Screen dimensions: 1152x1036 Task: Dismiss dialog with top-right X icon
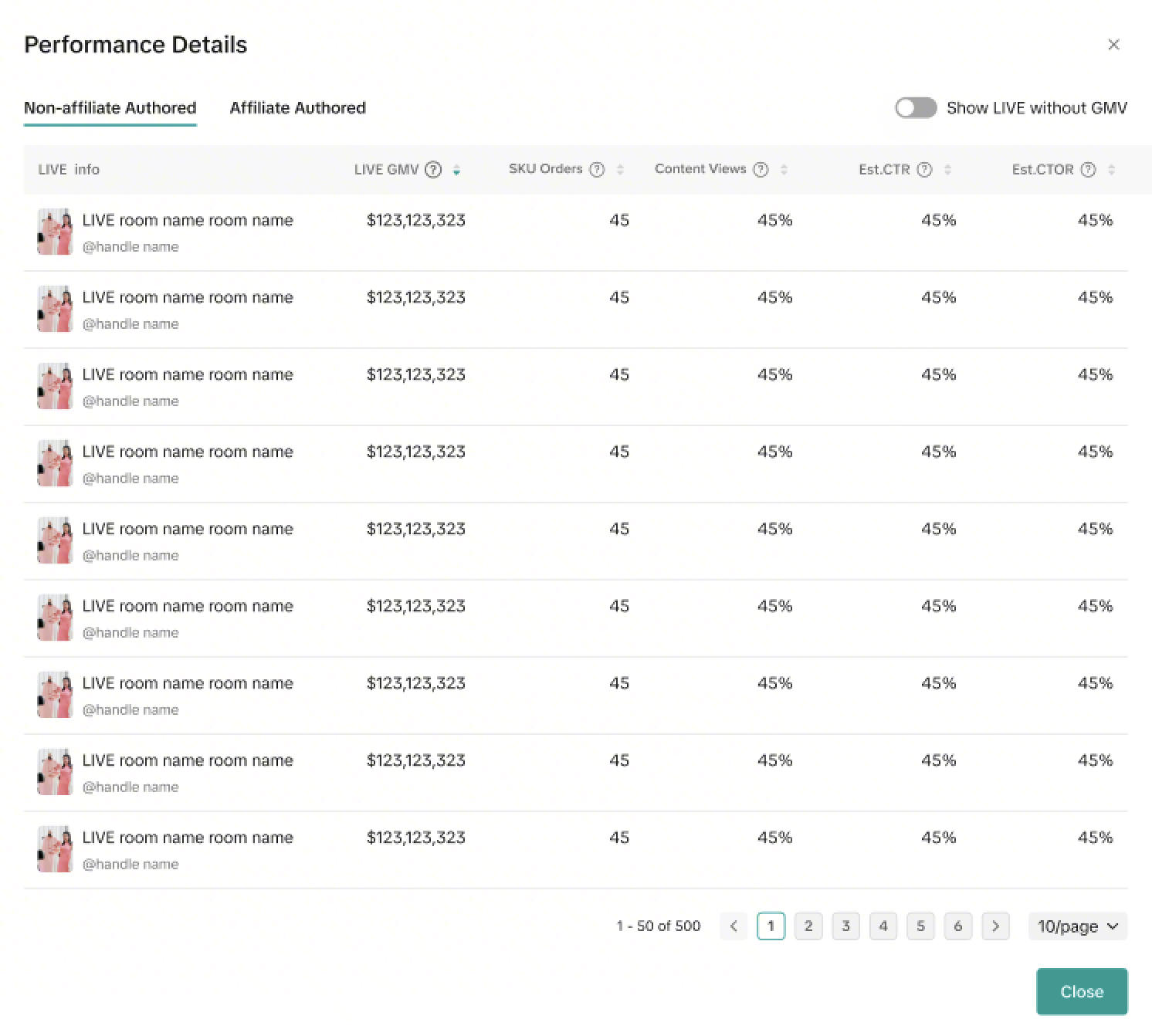pyautogui.click(x=1113, y=45)
